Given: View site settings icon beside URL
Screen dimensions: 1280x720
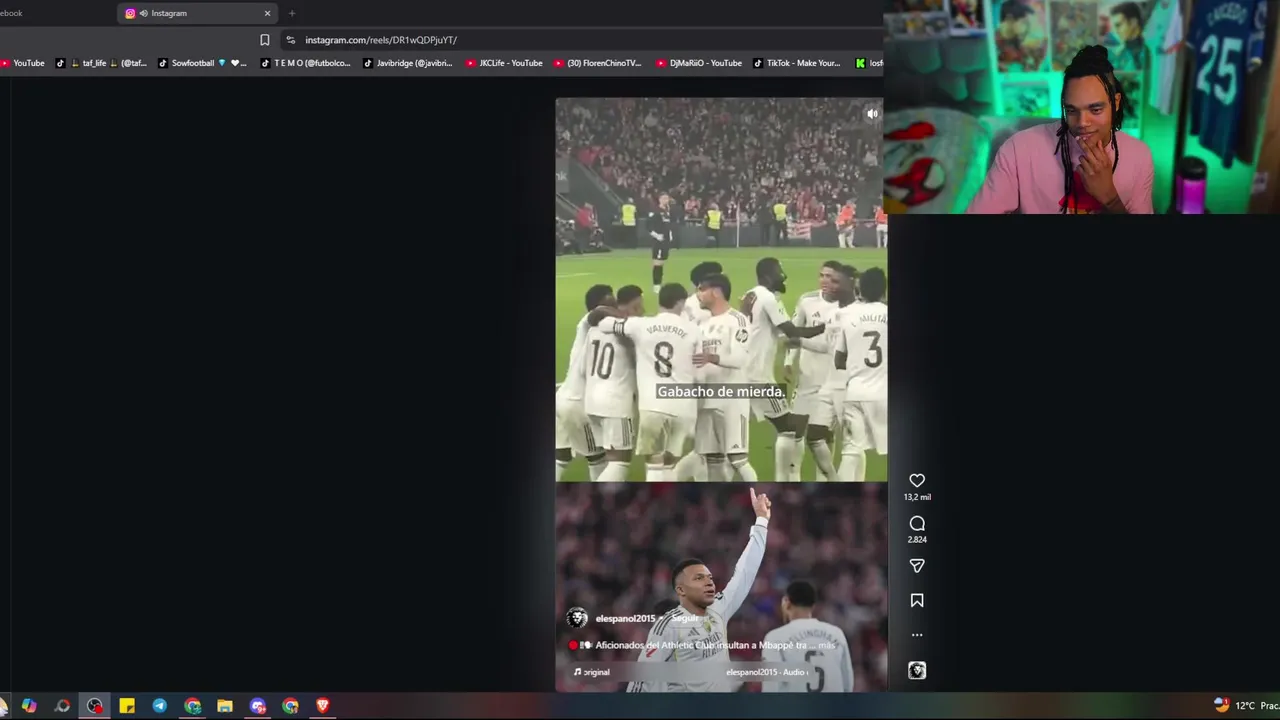Looking at the screenshot, I should click(x=290, y=40).
